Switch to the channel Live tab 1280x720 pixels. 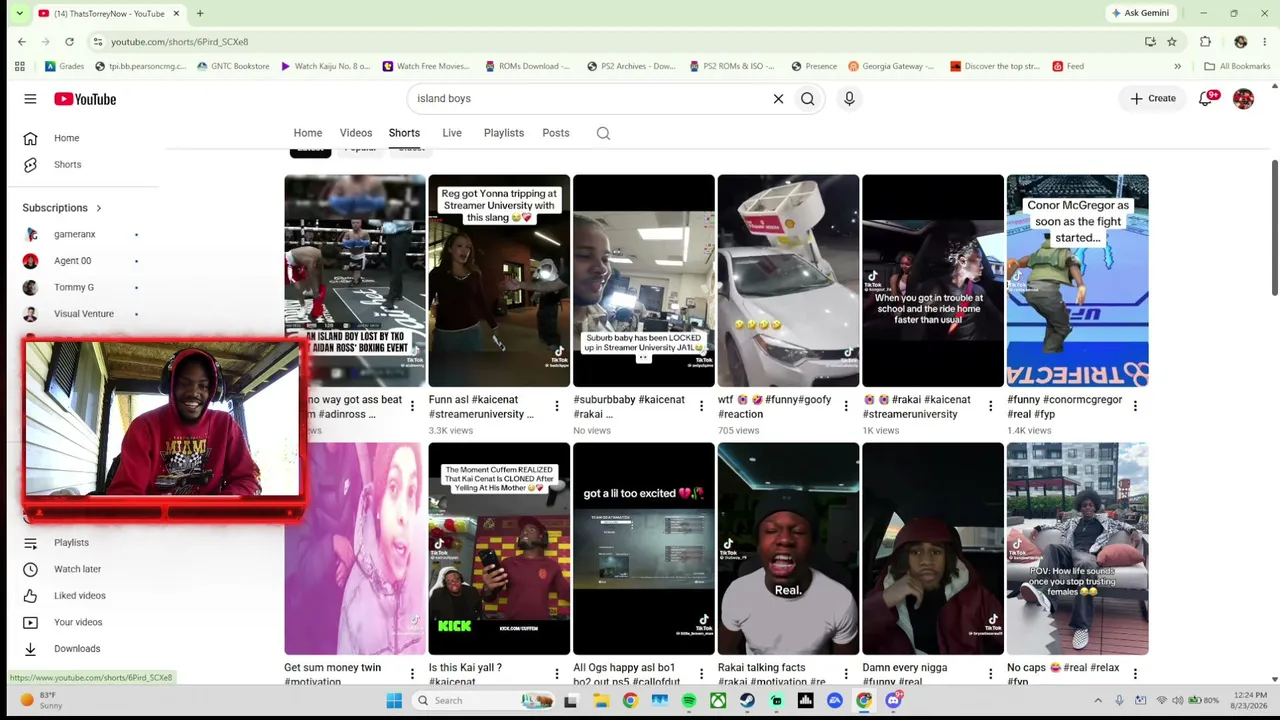[452, 133]
